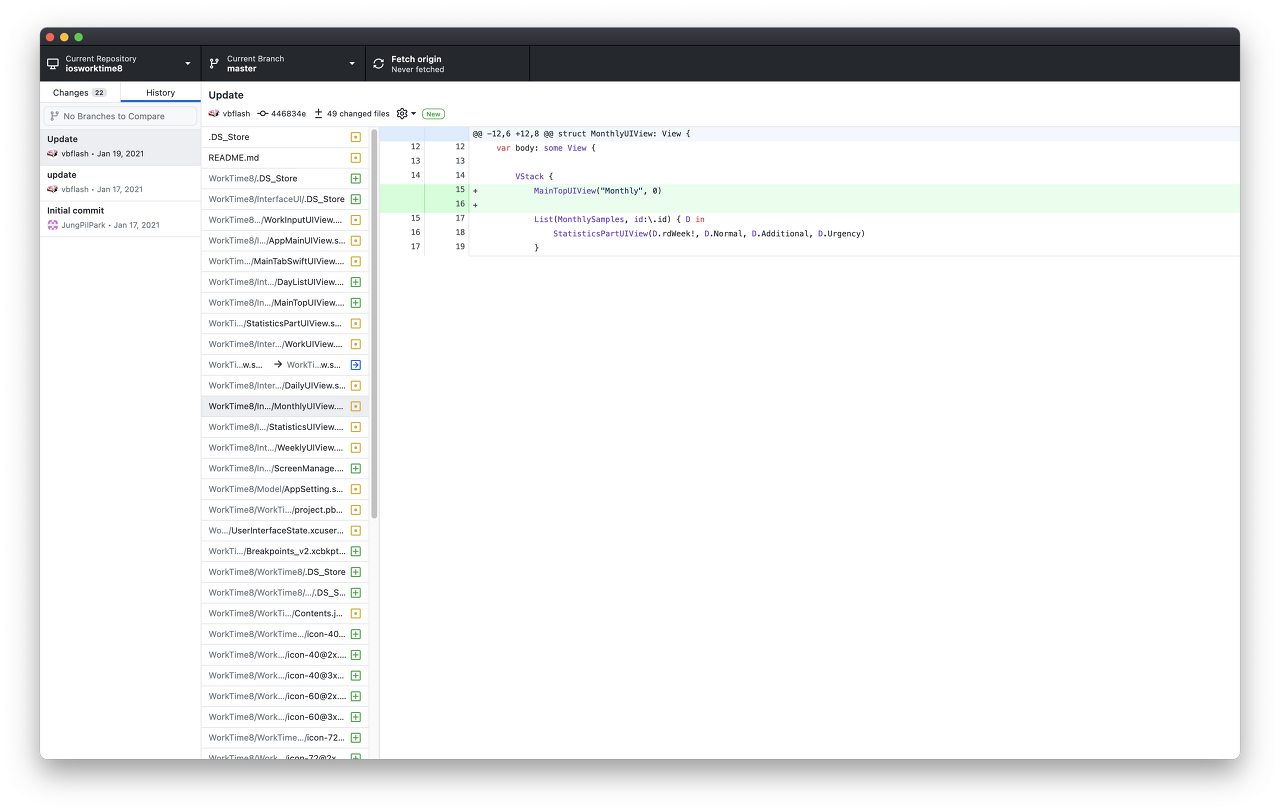Select the MainTabSwiftUIView file row
The width and height of the screenshot is (1280, 812).
pos(285,261)
